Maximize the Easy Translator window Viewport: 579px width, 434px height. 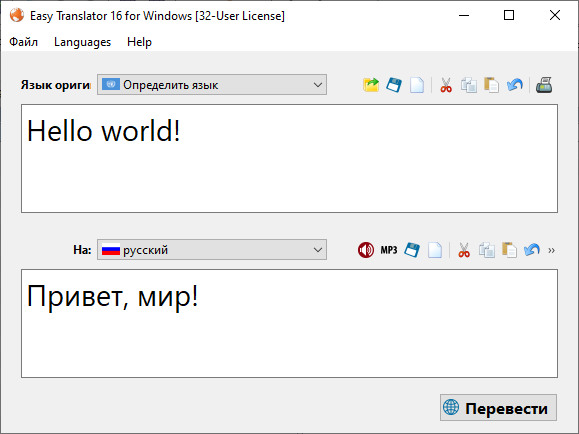(509, 16)
